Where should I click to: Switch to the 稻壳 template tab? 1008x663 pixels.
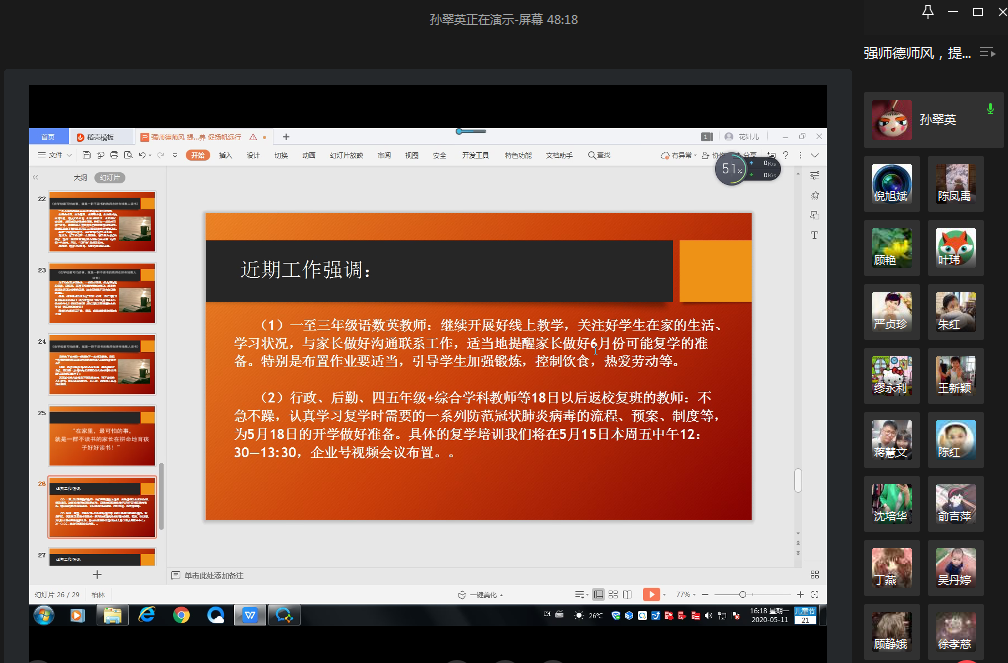coord(100,136)
